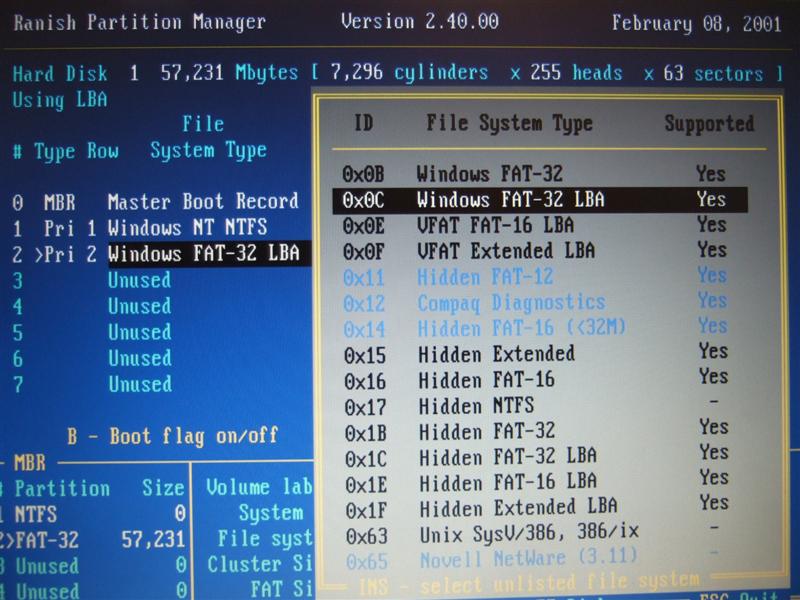Screen dimensions: 800x600
Task: Choose 0x12 Compaq Diagnostics type
Action: 535,302
